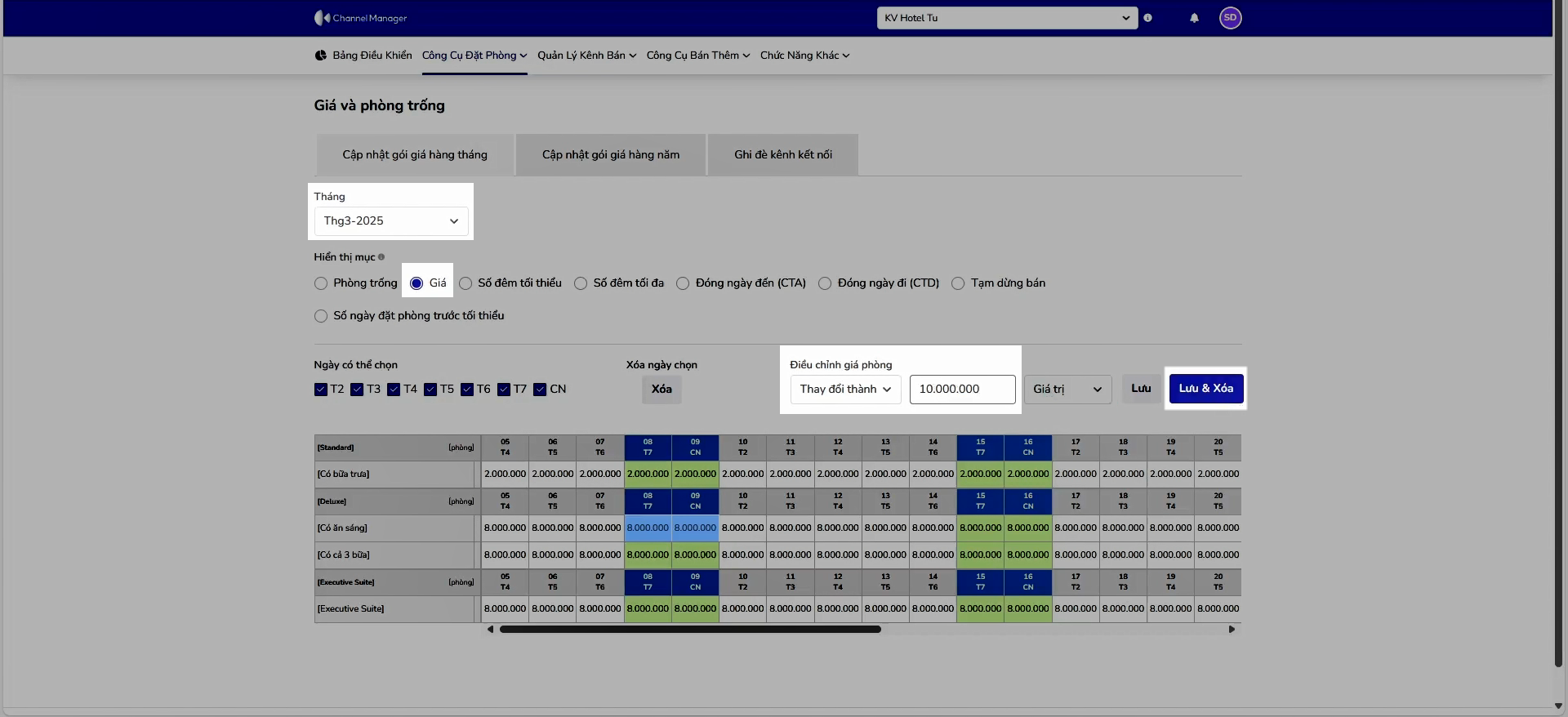
Task: Uncheck the T2 day checkbox
Action: [x=321, y=390]
